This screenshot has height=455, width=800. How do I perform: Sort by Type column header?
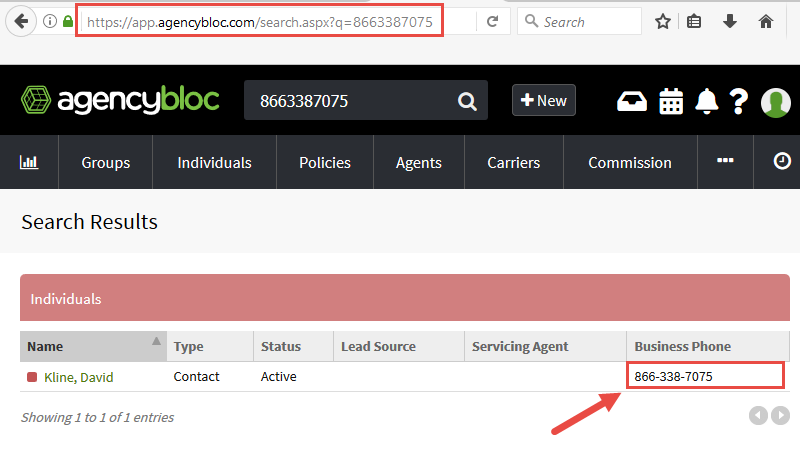click(x=210, y=346)
